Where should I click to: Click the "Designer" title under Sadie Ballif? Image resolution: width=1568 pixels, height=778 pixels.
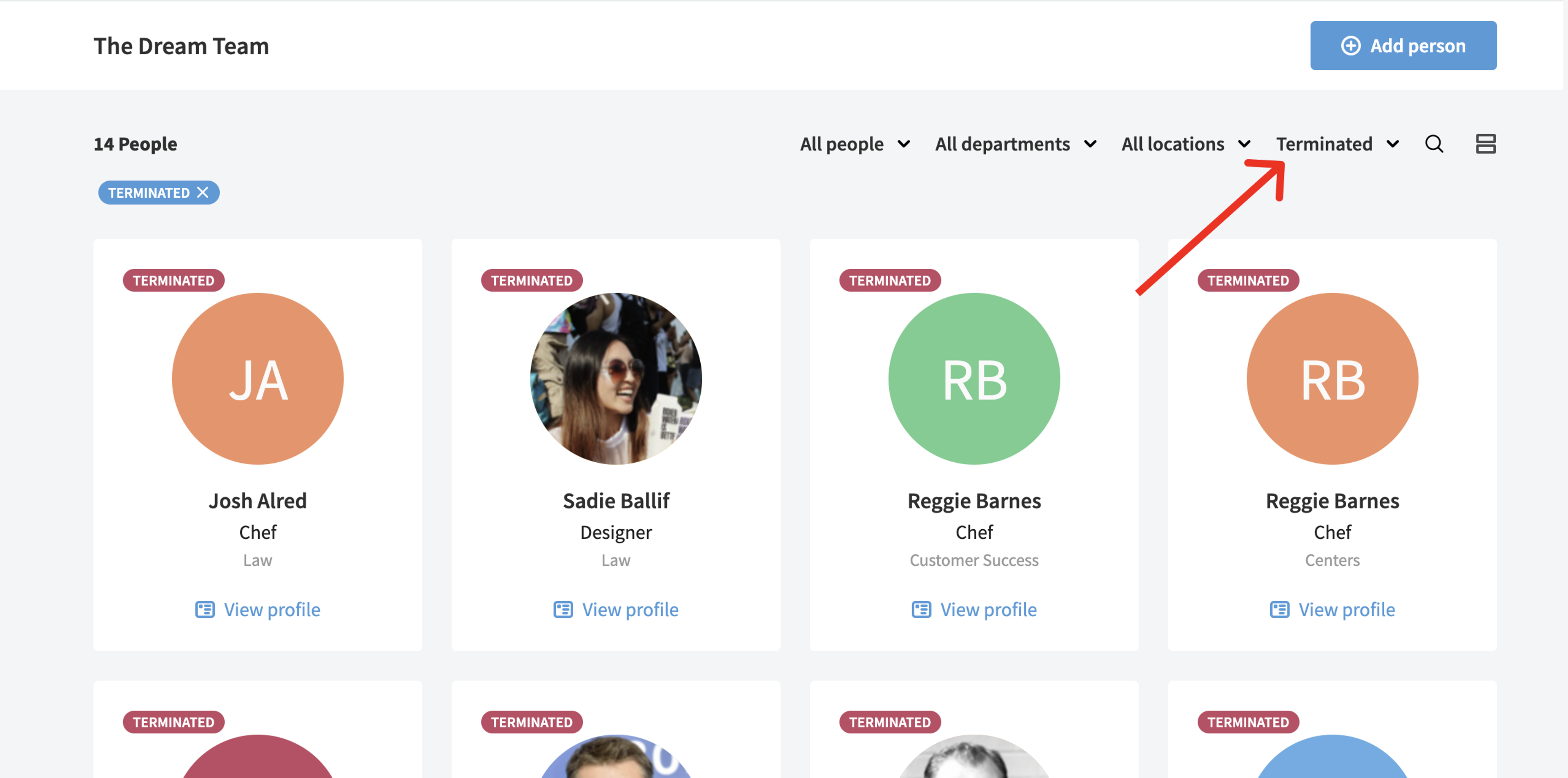(616, 532)
